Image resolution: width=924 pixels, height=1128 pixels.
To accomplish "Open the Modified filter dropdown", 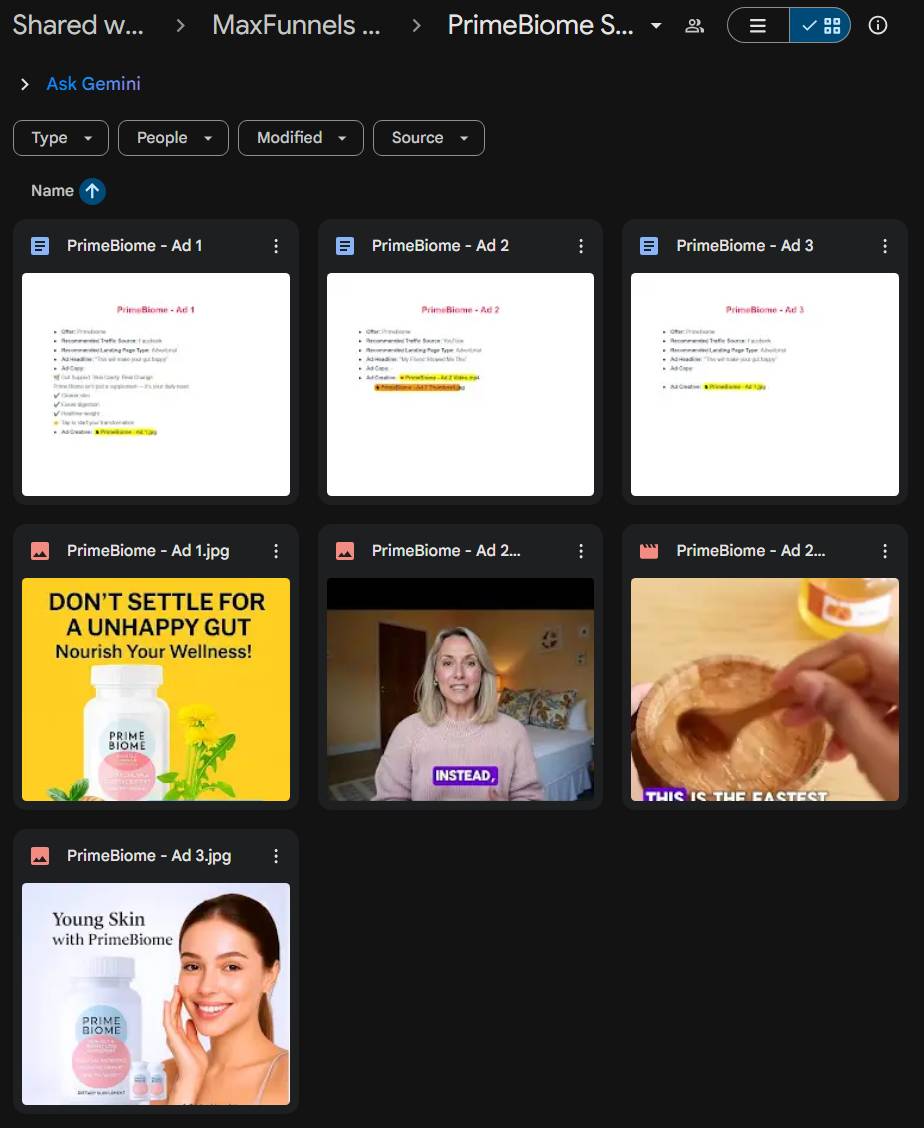I will tap(300, 138).
